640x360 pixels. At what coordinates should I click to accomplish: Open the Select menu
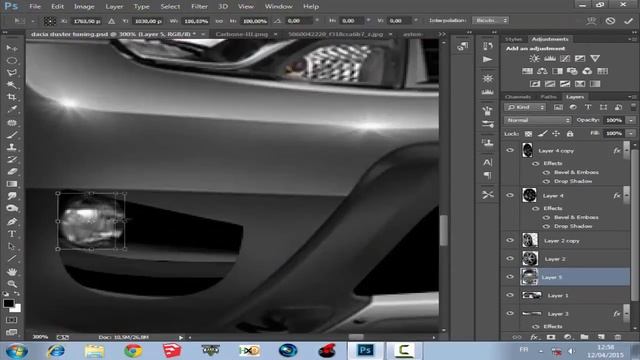170,7
